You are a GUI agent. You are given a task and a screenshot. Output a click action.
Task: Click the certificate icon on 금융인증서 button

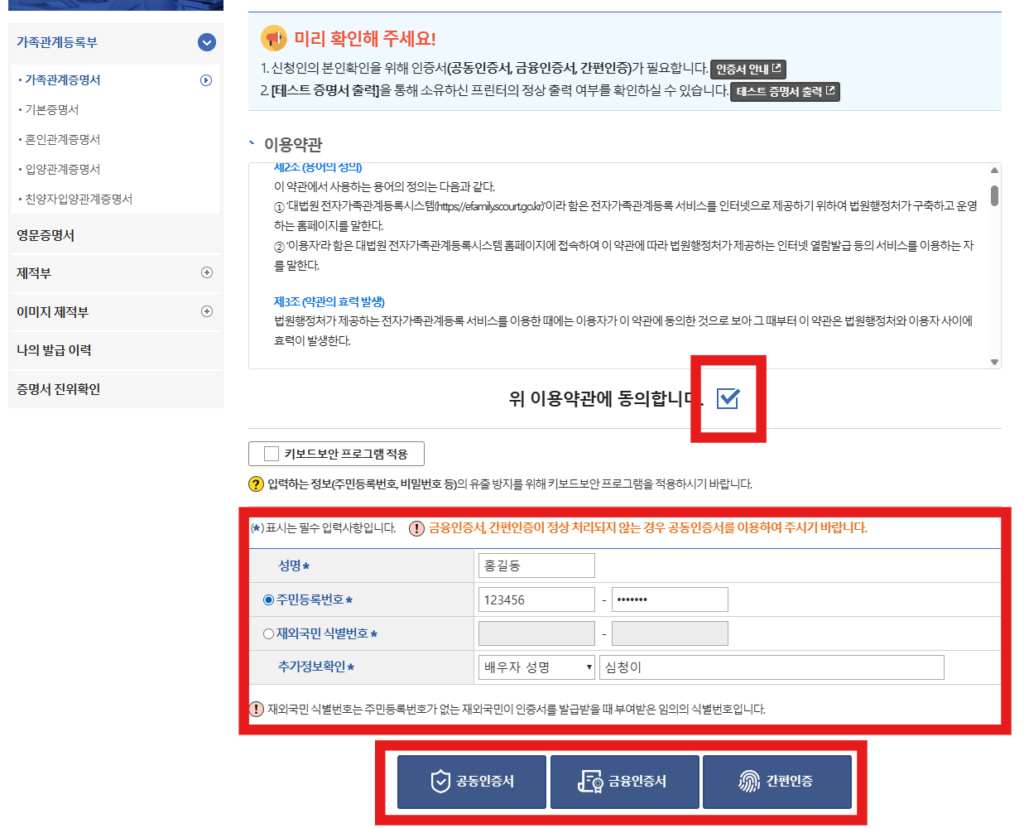coord(589,782)
